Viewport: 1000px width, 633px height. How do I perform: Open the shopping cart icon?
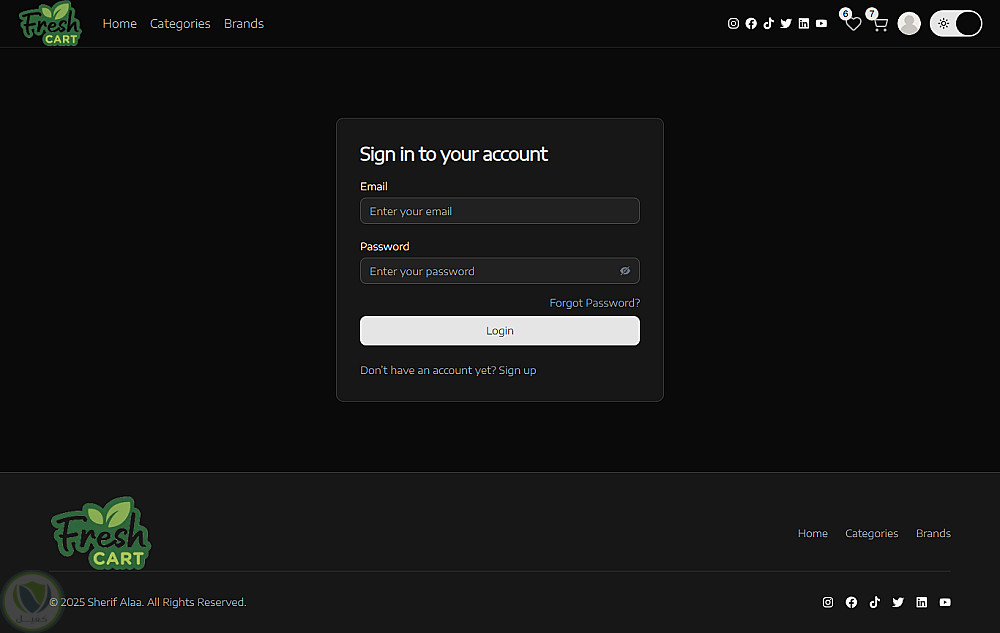[x=880, y=24]
